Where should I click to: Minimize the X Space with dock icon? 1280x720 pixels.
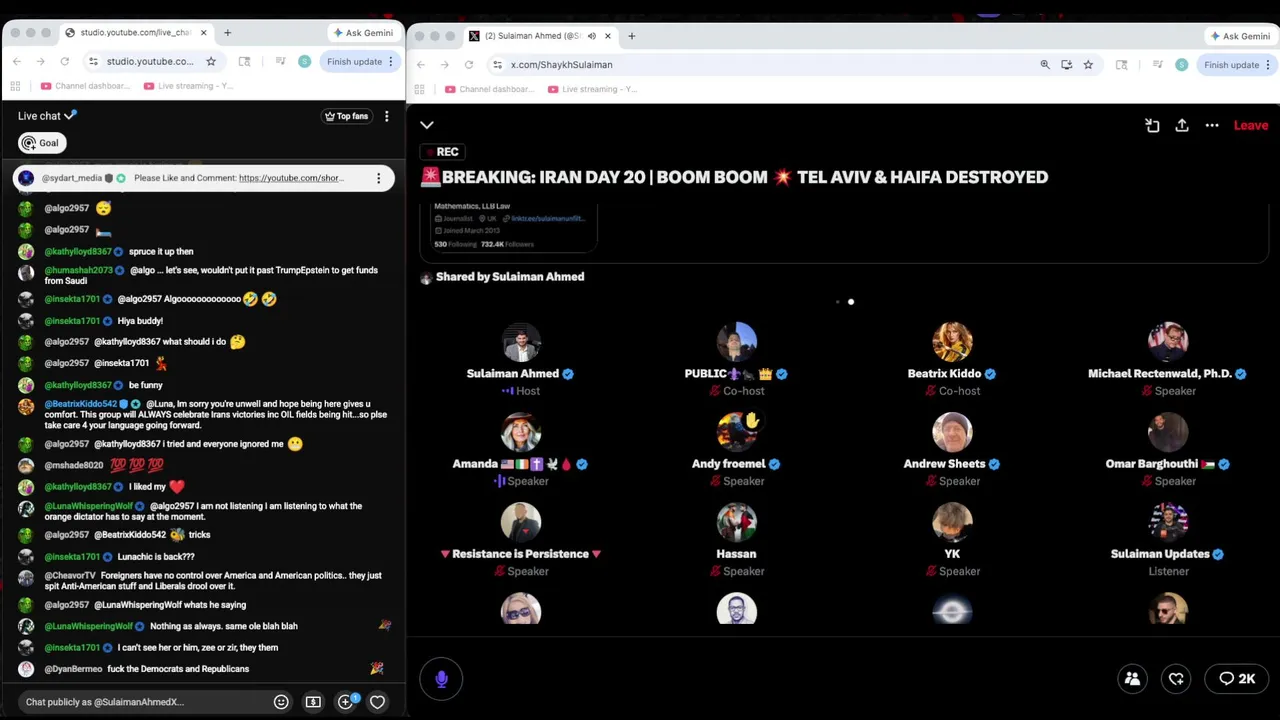(x=1152, y=125)
